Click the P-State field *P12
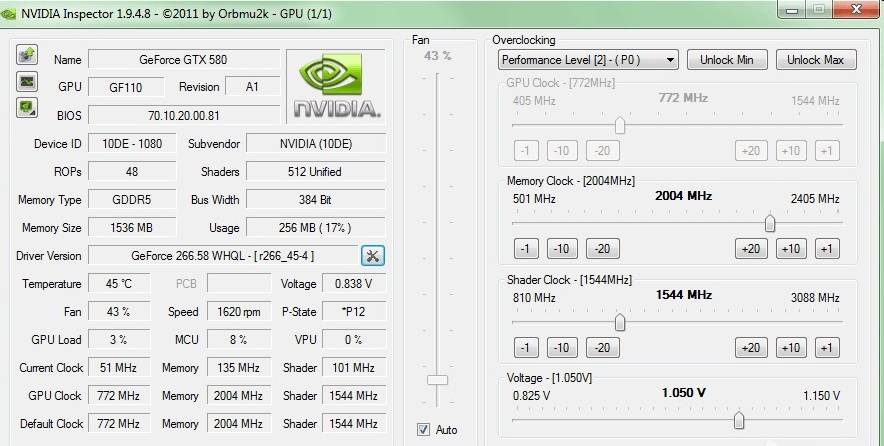The height and width of the screenshot is (446, 884). 353,312
